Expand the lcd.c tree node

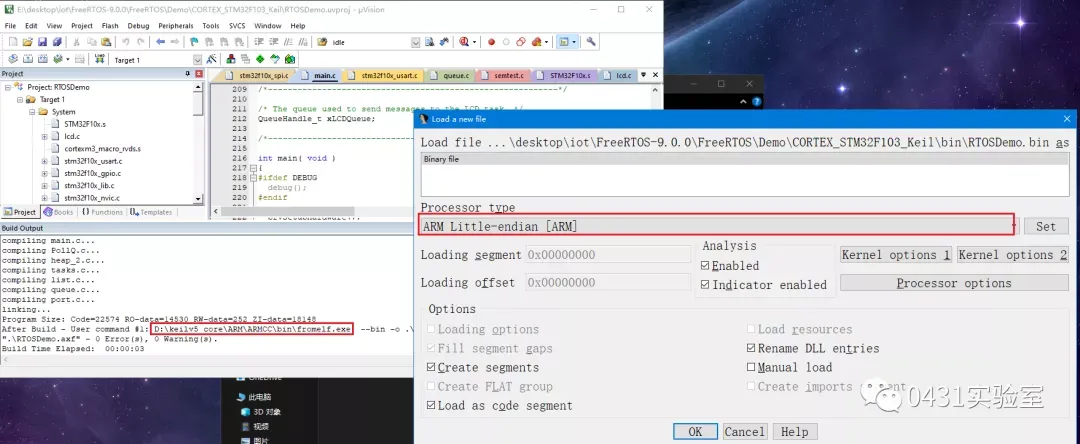point(45,136)
